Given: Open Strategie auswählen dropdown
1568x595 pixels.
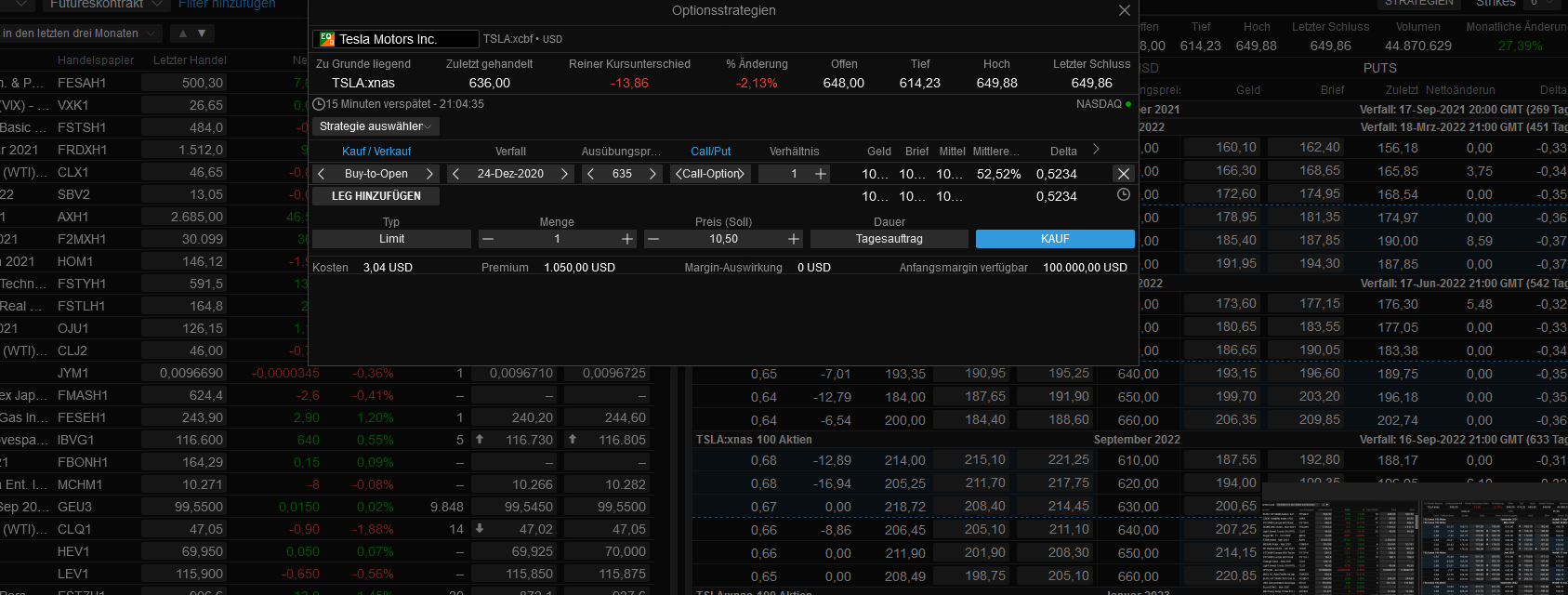Looking at the screenshot, I should pyautogui.click(x=376, y=126).
